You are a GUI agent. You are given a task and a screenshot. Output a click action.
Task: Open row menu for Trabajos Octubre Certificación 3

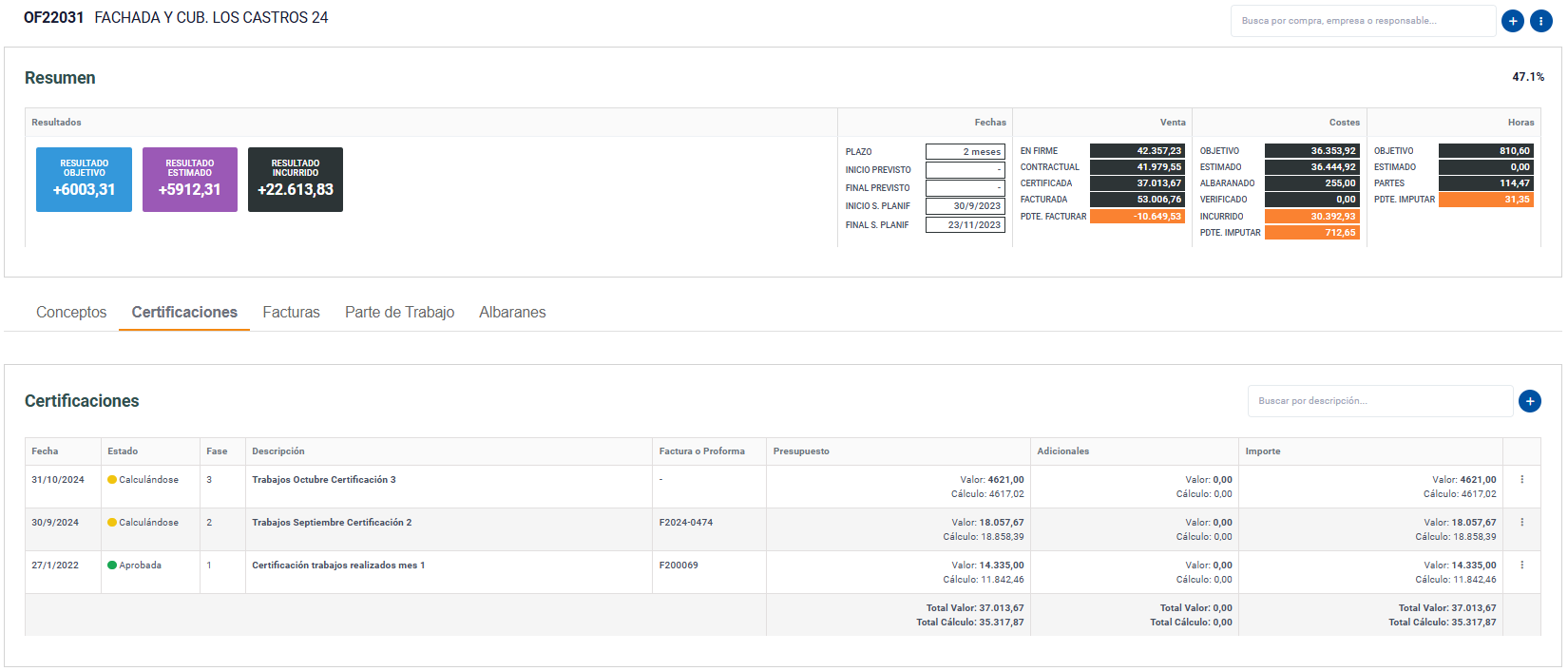pos(1521,480)
